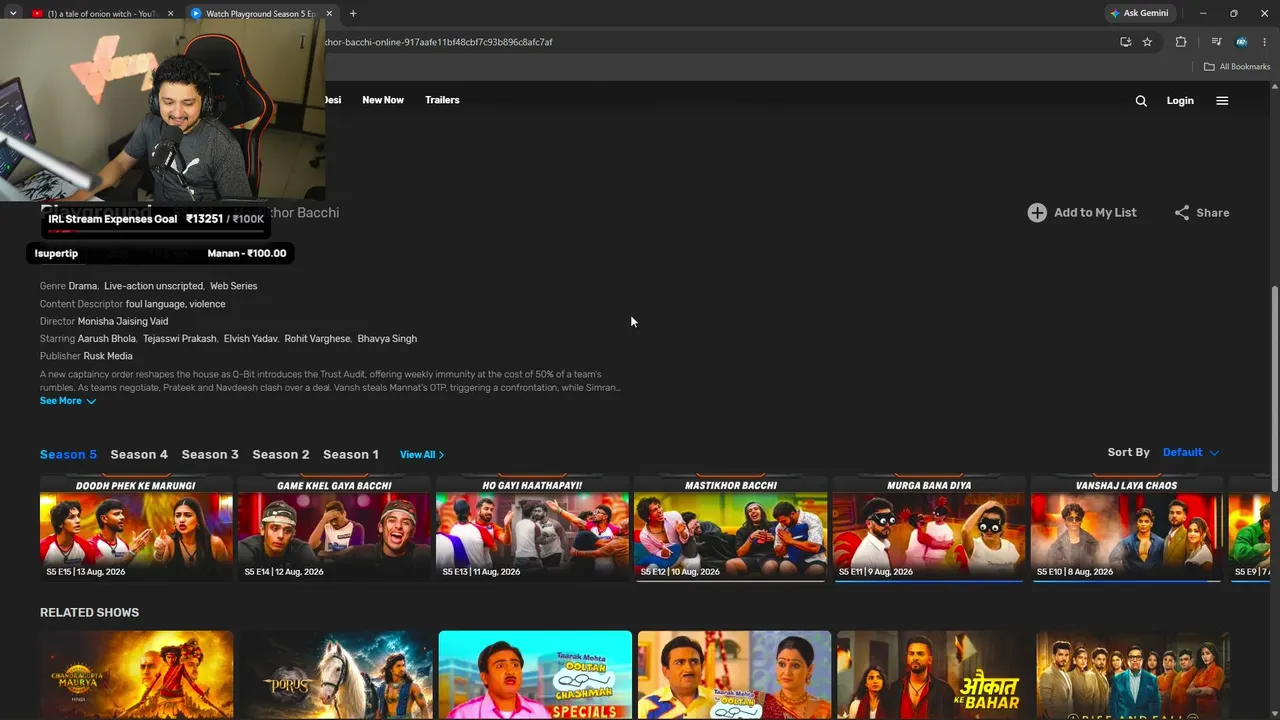
Task: Click the Ask Gemini button
Action: point(1139,14)
